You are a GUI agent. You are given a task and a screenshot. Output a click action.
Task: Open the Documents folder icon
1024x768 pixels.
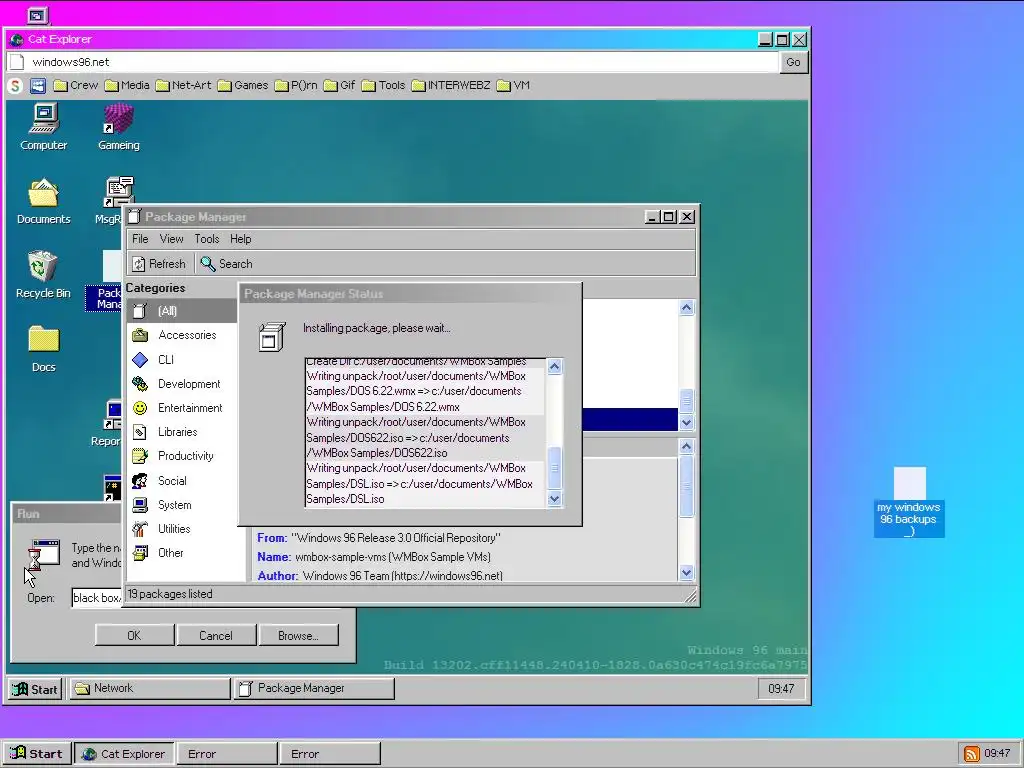coord(43,201)
